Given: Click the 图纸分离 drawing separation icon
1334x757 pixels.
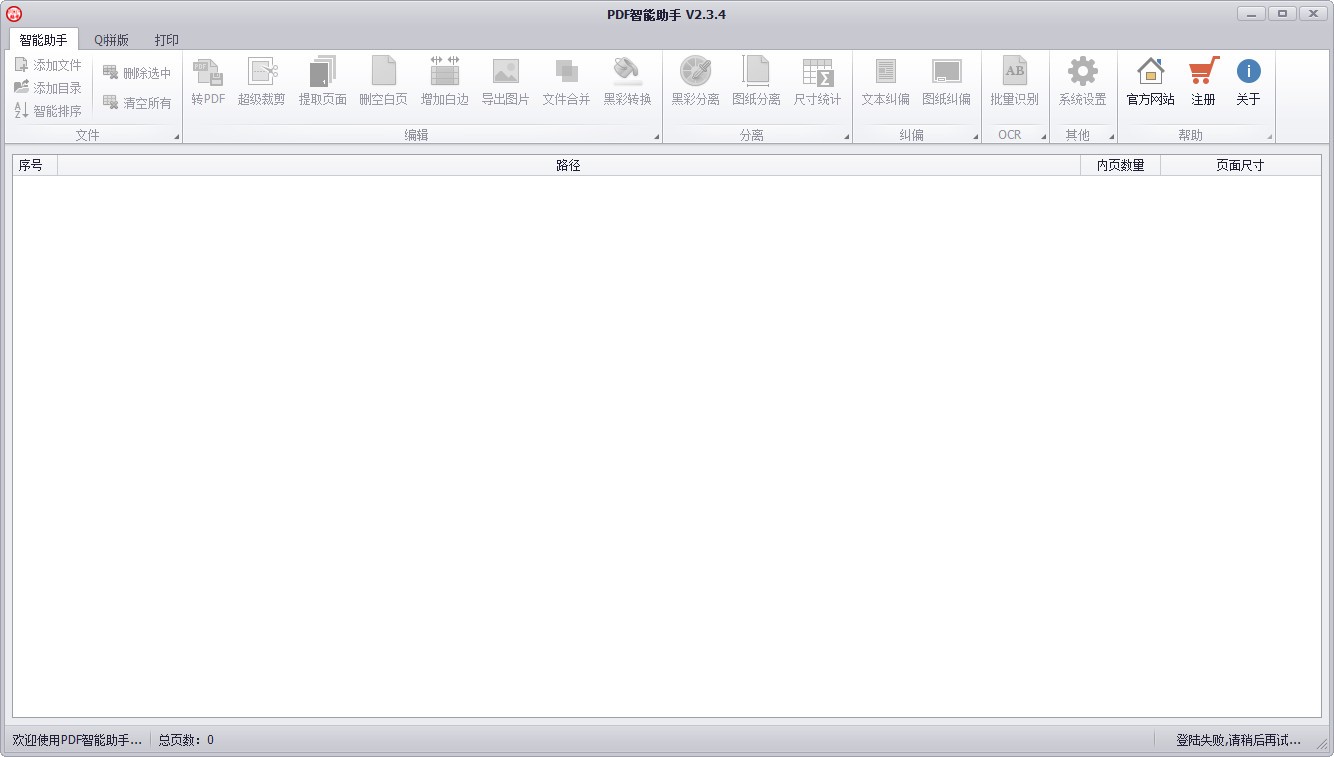Looking at the screenshot, I should point(756,71).
